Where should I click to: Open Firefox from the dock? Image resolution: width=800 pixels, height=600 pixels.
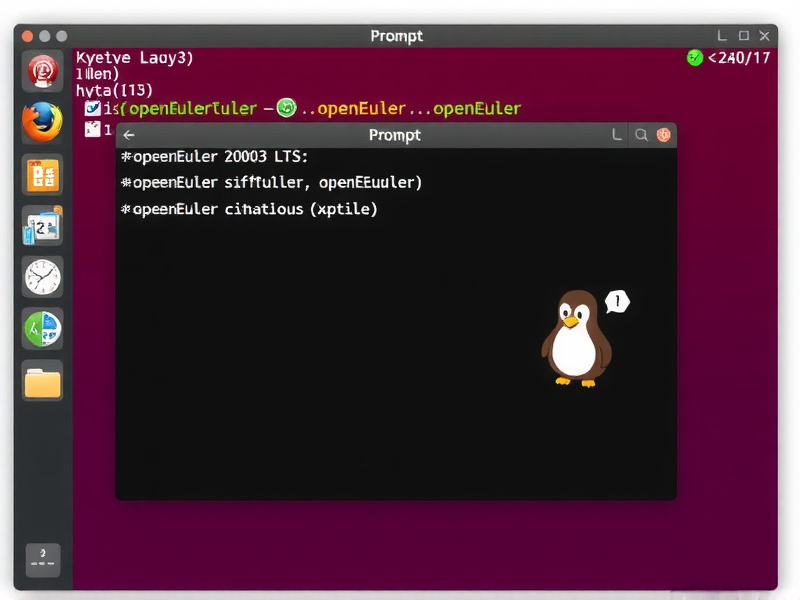point(42,123)
